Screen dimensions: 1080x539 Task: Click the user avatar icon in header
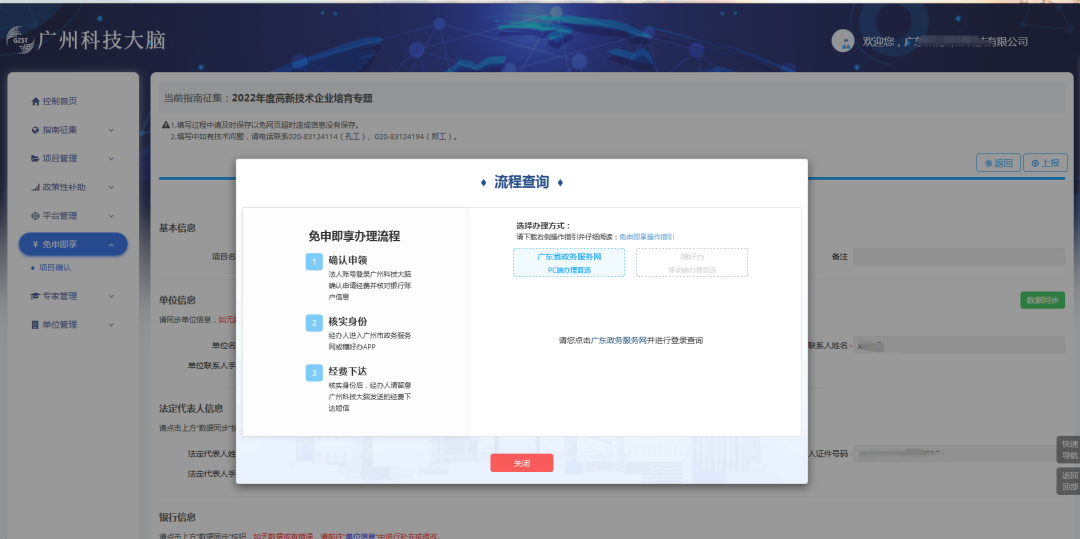click(x=843, y=41)
